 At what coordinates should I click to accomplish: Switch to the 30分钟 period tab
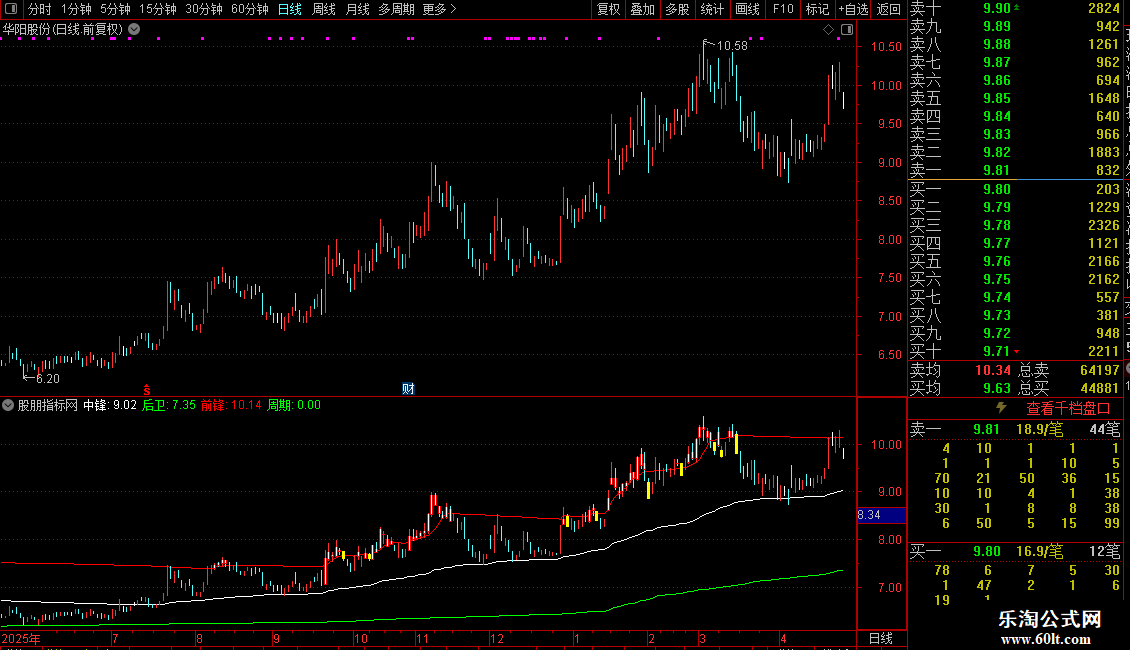pos(204,9)
